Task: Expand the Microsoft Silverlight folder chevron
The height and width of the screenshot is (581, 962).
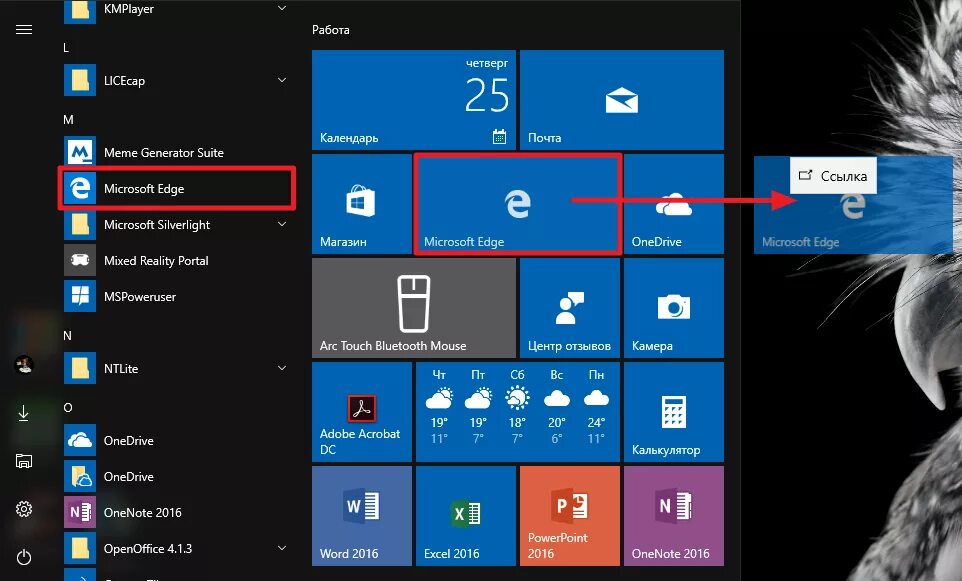Action: click(x=282, y=225)
